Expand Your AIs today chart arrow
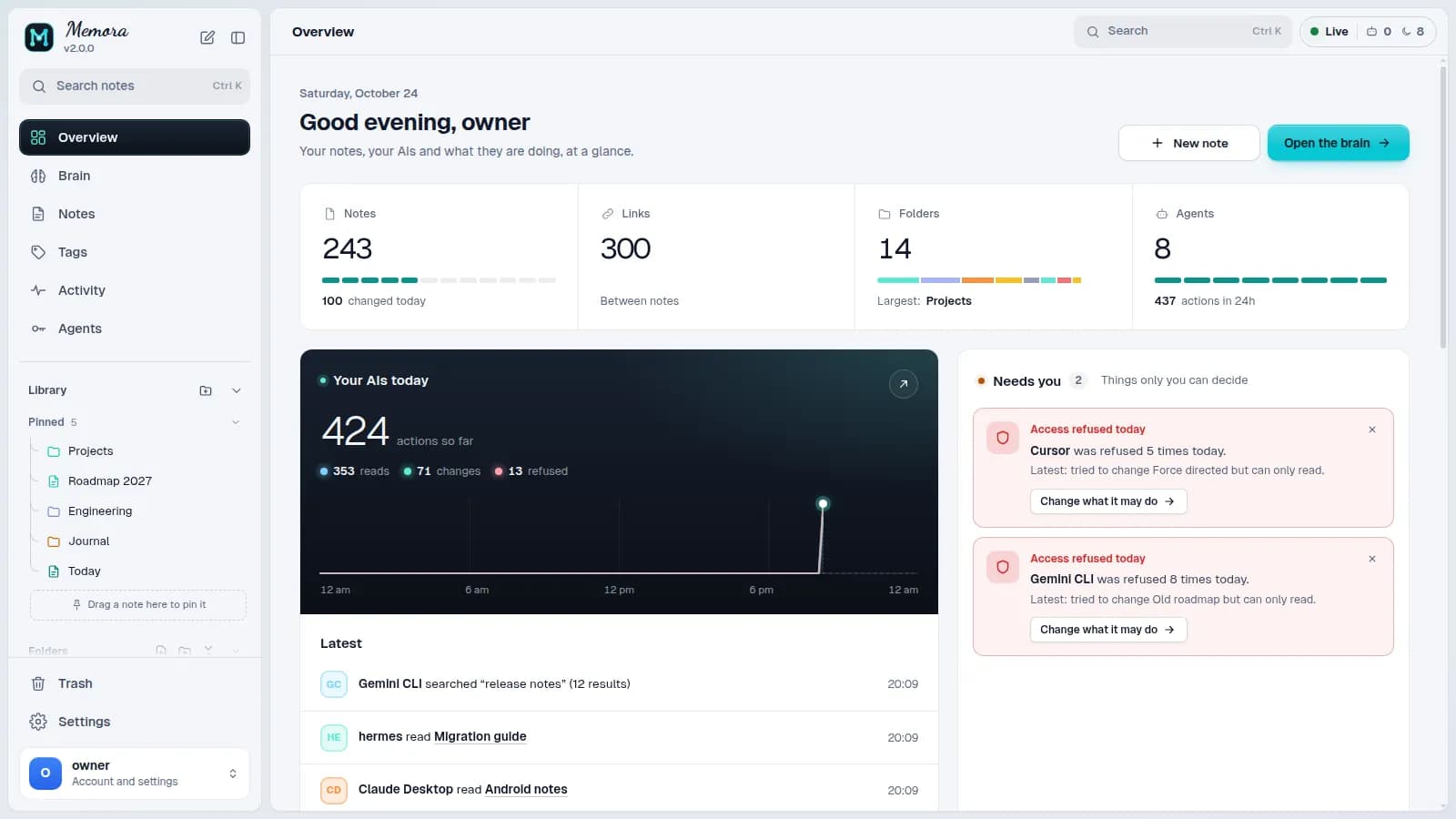1456x819 pixels. (904, 384)
